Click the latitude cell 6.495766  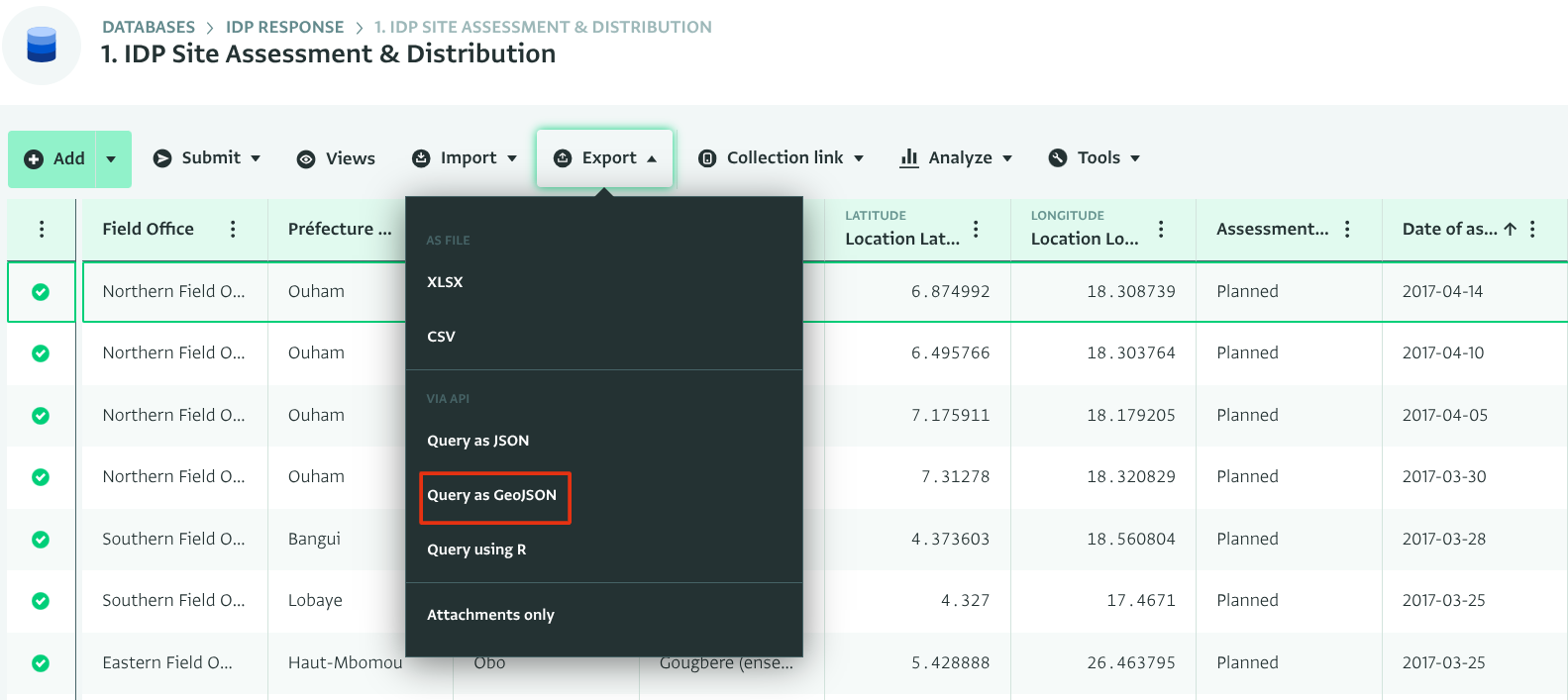(x=950, y=353)
